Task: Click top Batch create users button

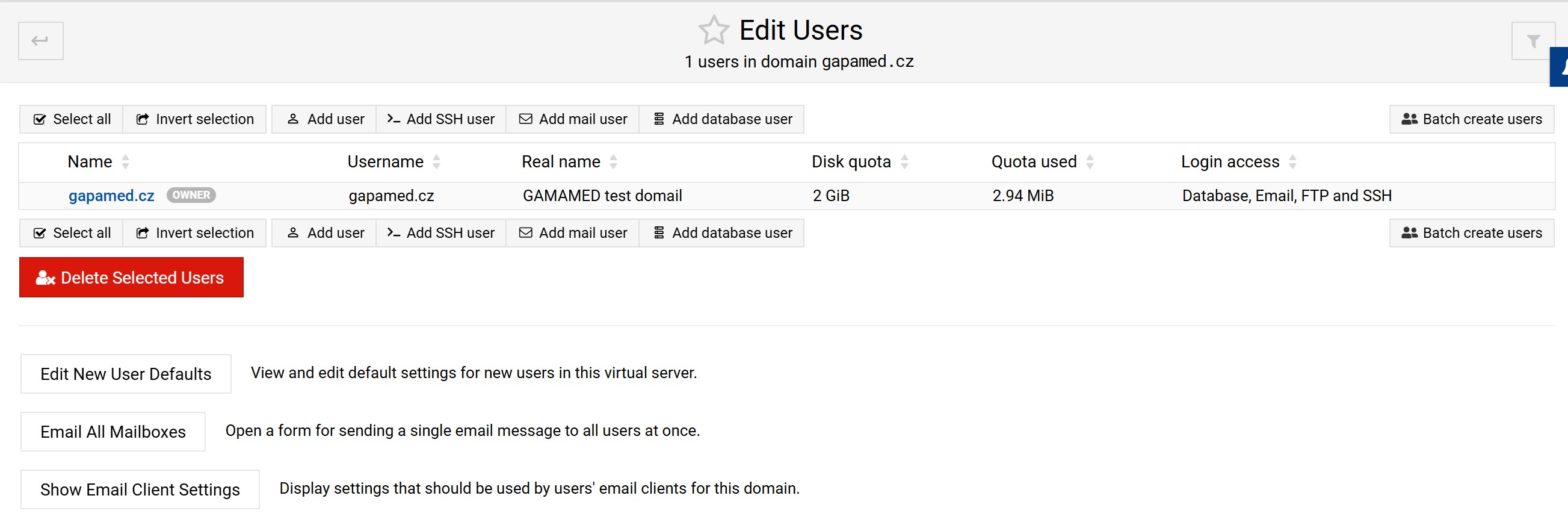Action: tap(1471, 119)
